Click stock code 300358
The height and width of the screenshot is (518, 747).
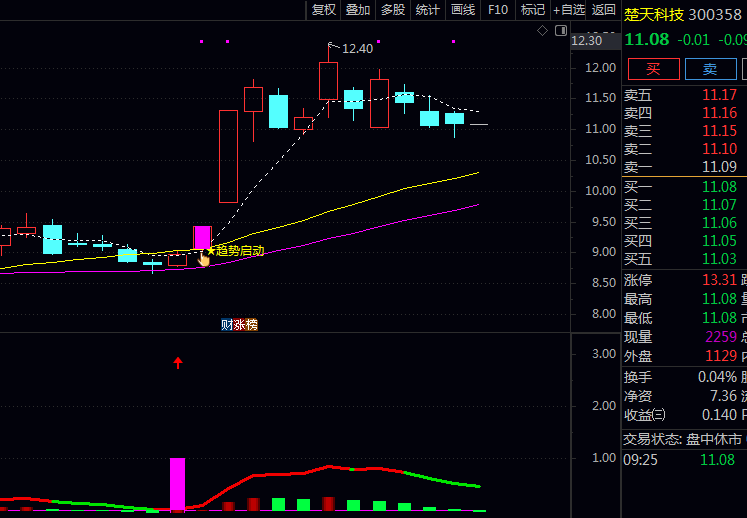[x=715, y=15]
